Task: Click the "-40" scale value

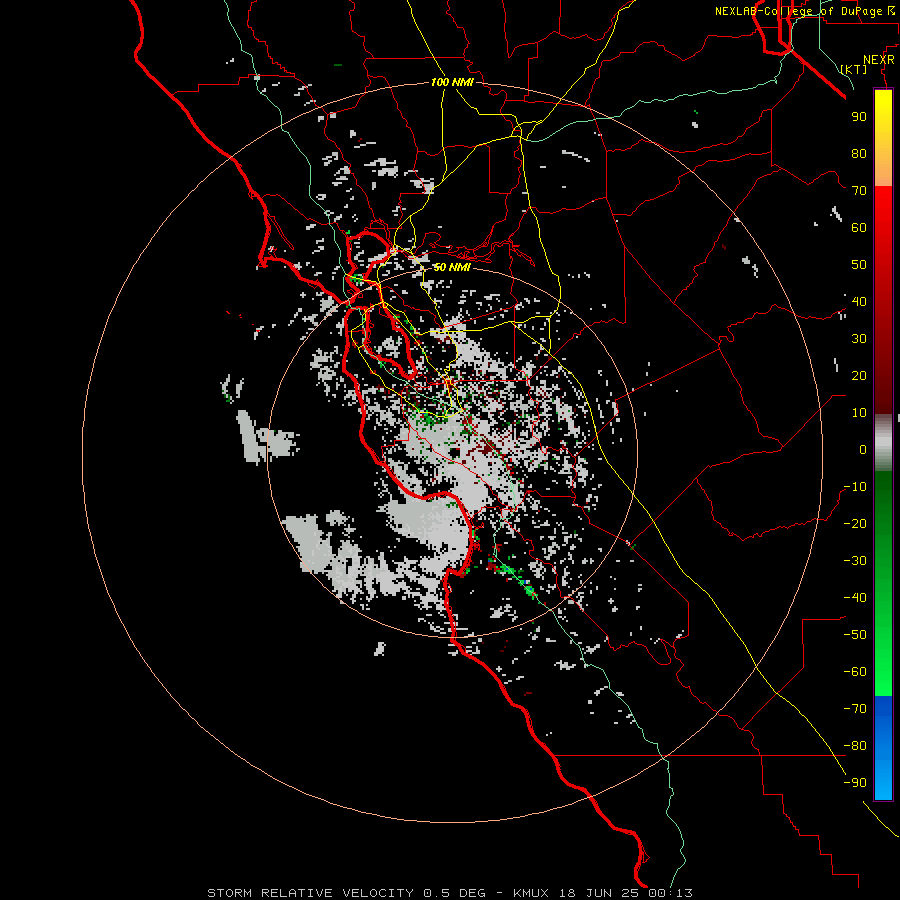Action: [855, 598]
